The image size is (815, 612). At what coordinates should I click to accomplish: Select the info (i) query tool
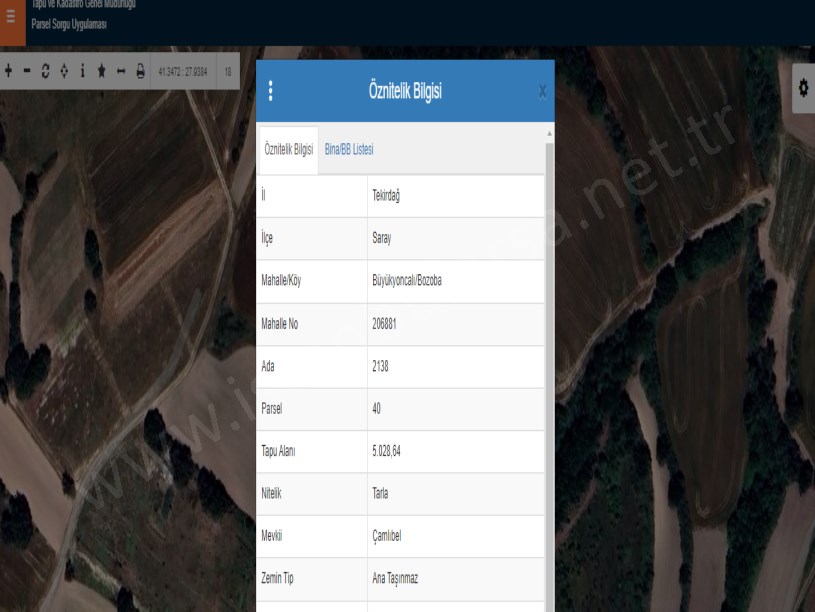pos(82,72)
